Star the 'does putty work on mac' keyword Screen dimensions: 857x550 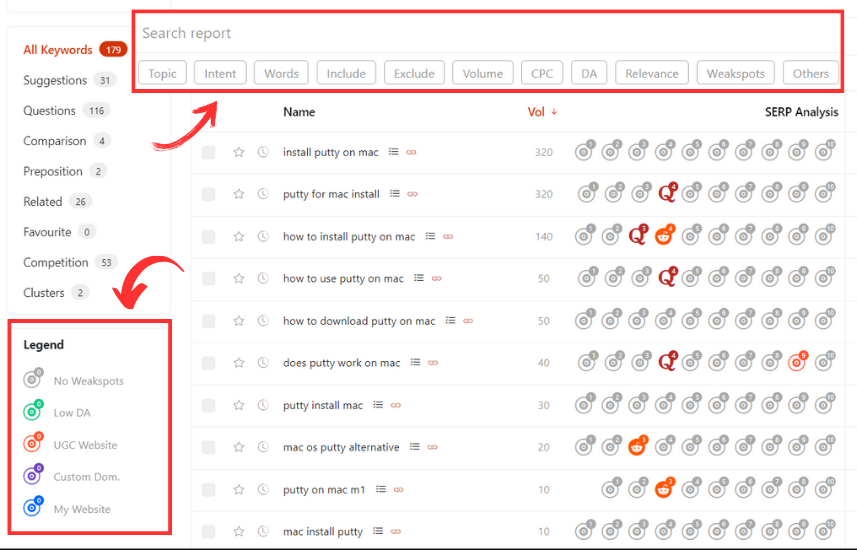(239, 362)
